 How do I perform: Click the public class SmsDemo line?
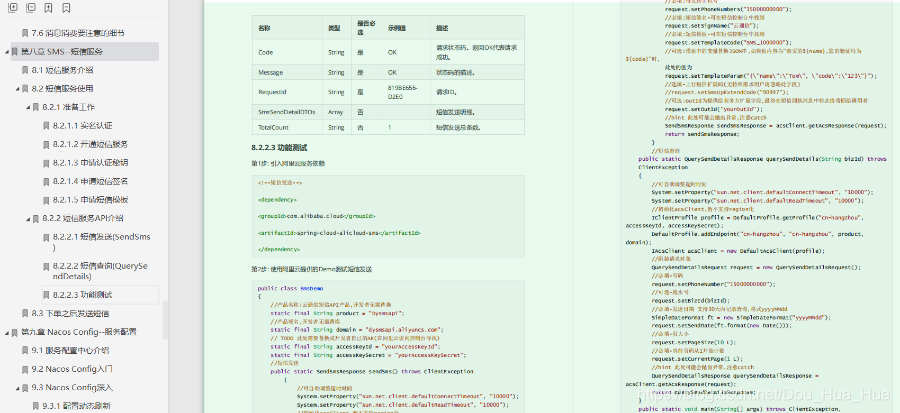click(290, 289)
